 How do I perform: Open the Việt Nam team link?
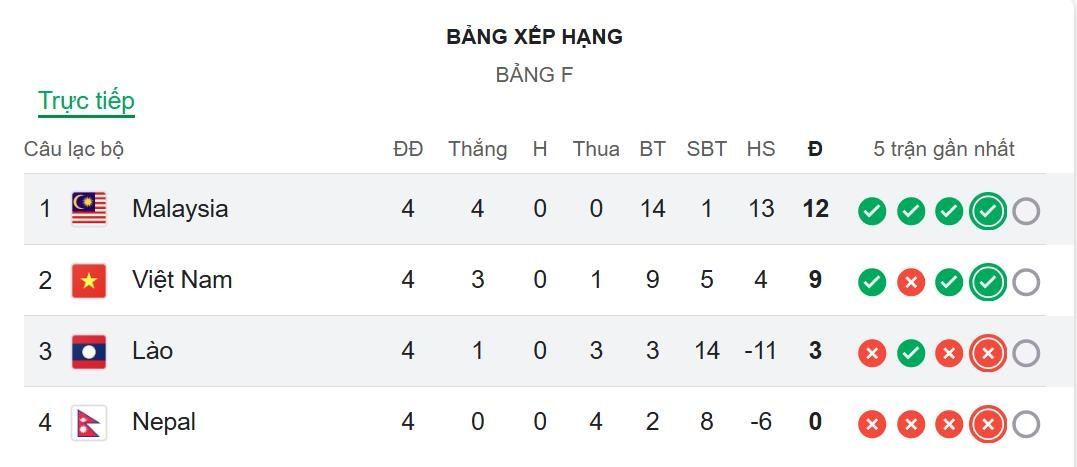(x=182, y=280)
